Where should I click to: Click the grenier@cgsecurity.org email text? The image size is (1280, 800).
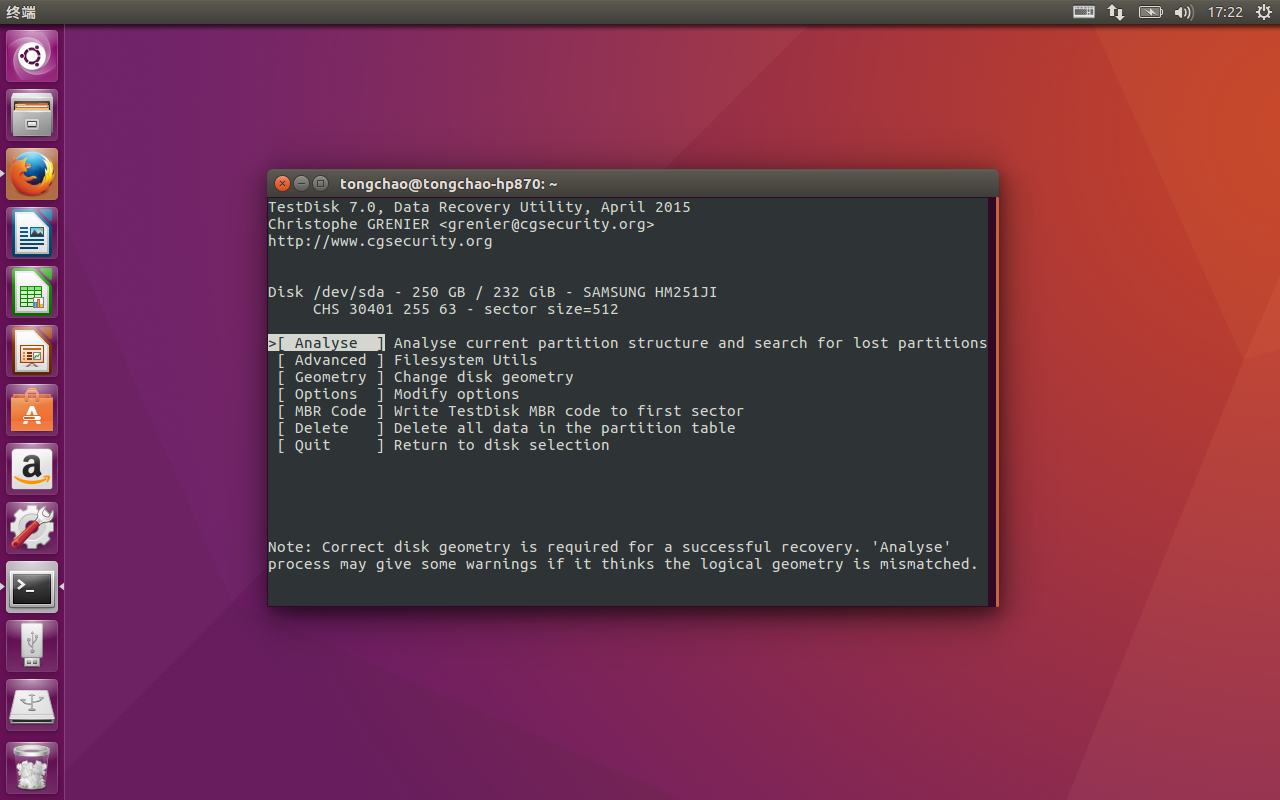(547, 224)
